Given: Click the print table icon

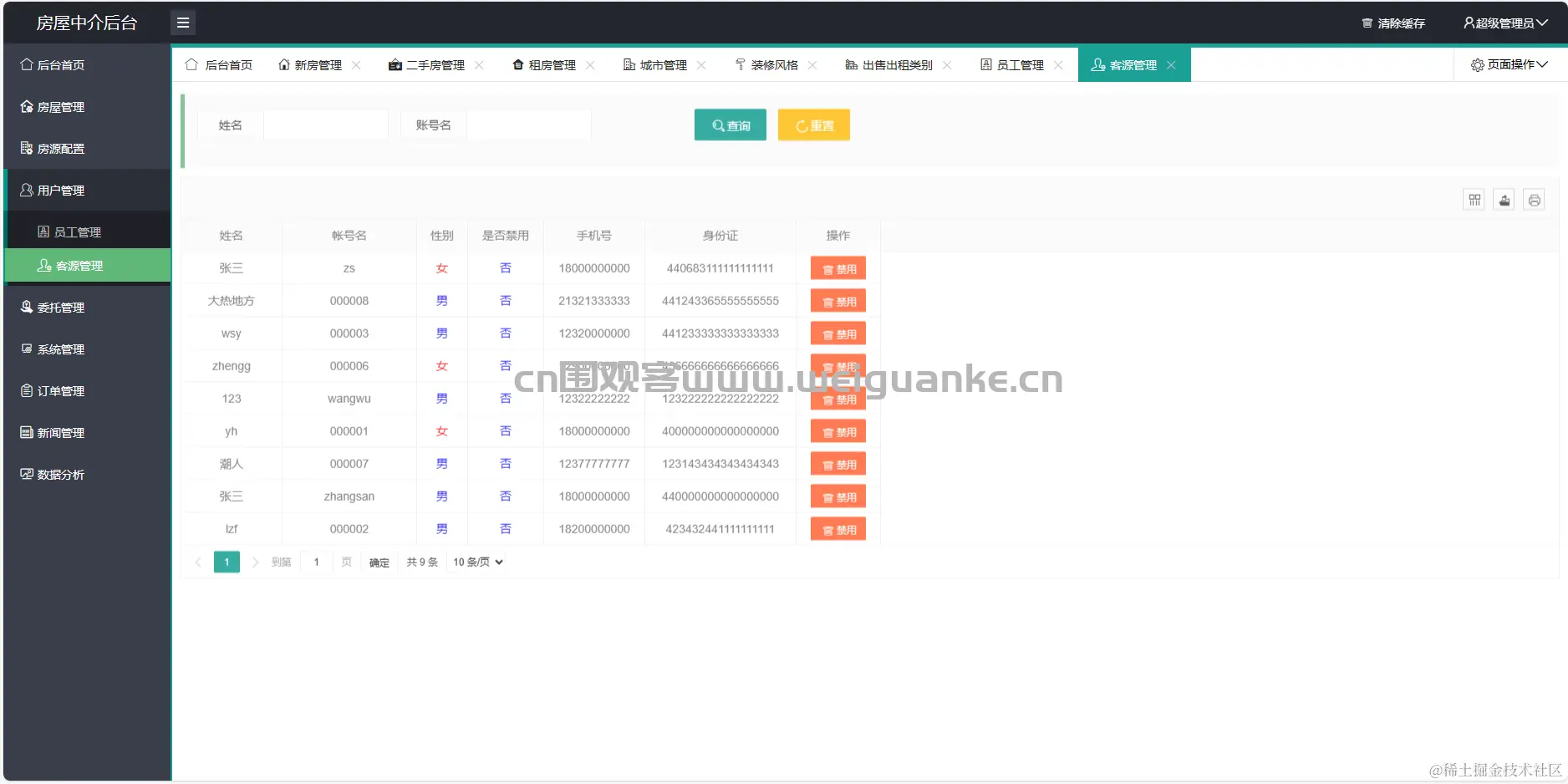Looking at the screenshot, I should tap(1535, 200).
